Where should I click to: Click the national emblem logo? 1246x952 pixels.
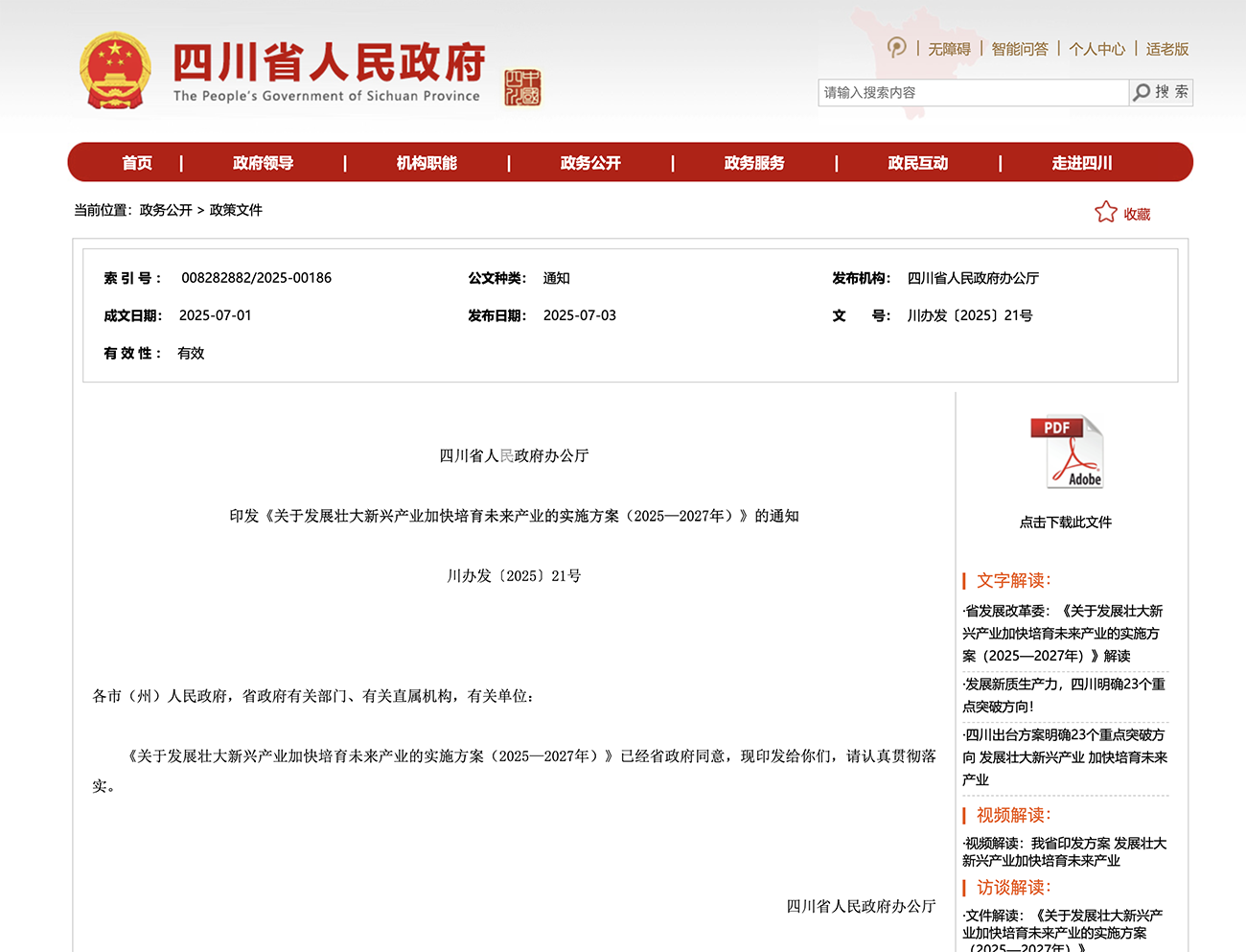pyautogui.click(x=115, y=71)
